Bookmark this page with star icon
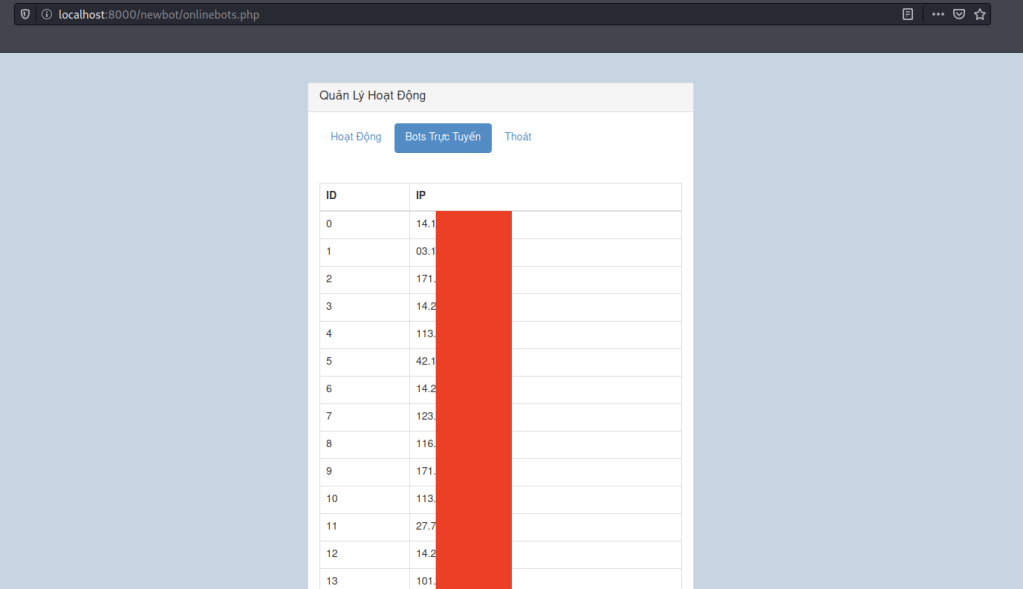Screen dimensions: 1023x589 click(979, 14)
